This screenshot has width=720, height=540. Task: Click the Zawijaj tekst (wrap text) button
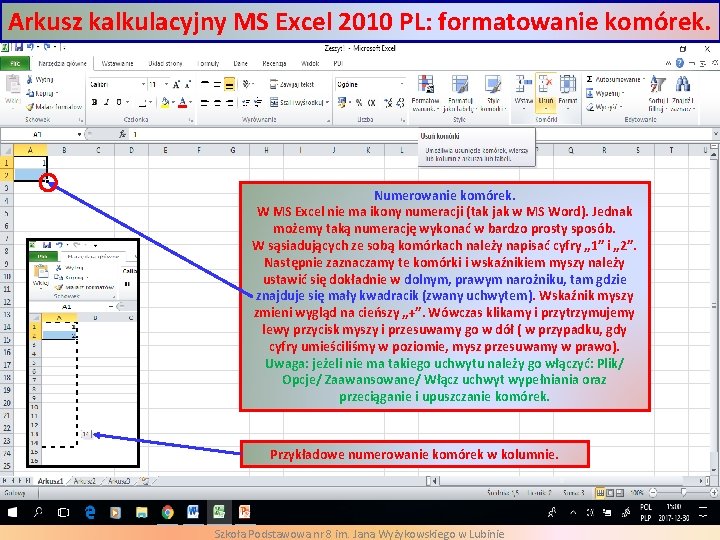coord(292,84)
